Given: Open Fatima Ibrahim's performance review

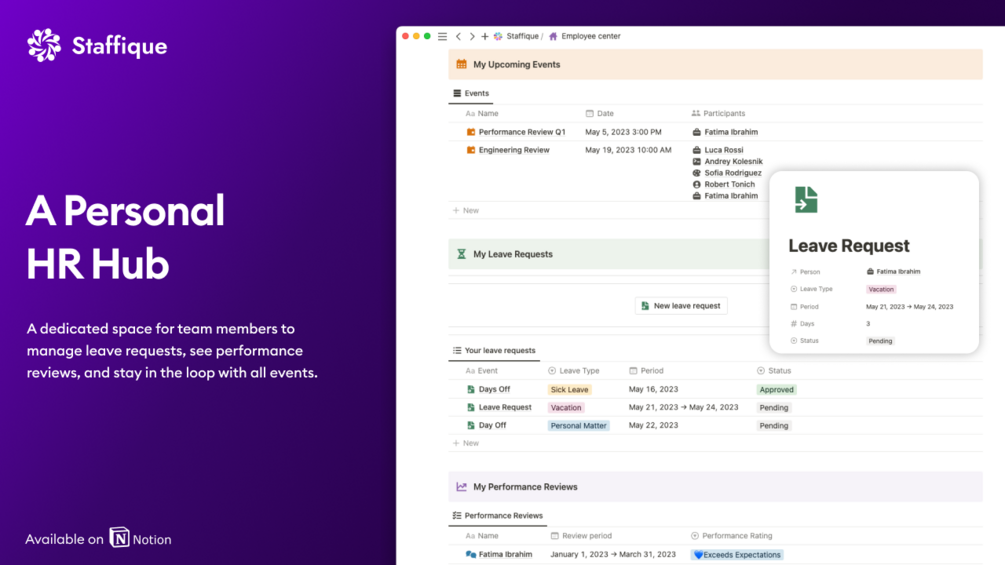Looking at the screenshot, I should (x=505, y=555).
